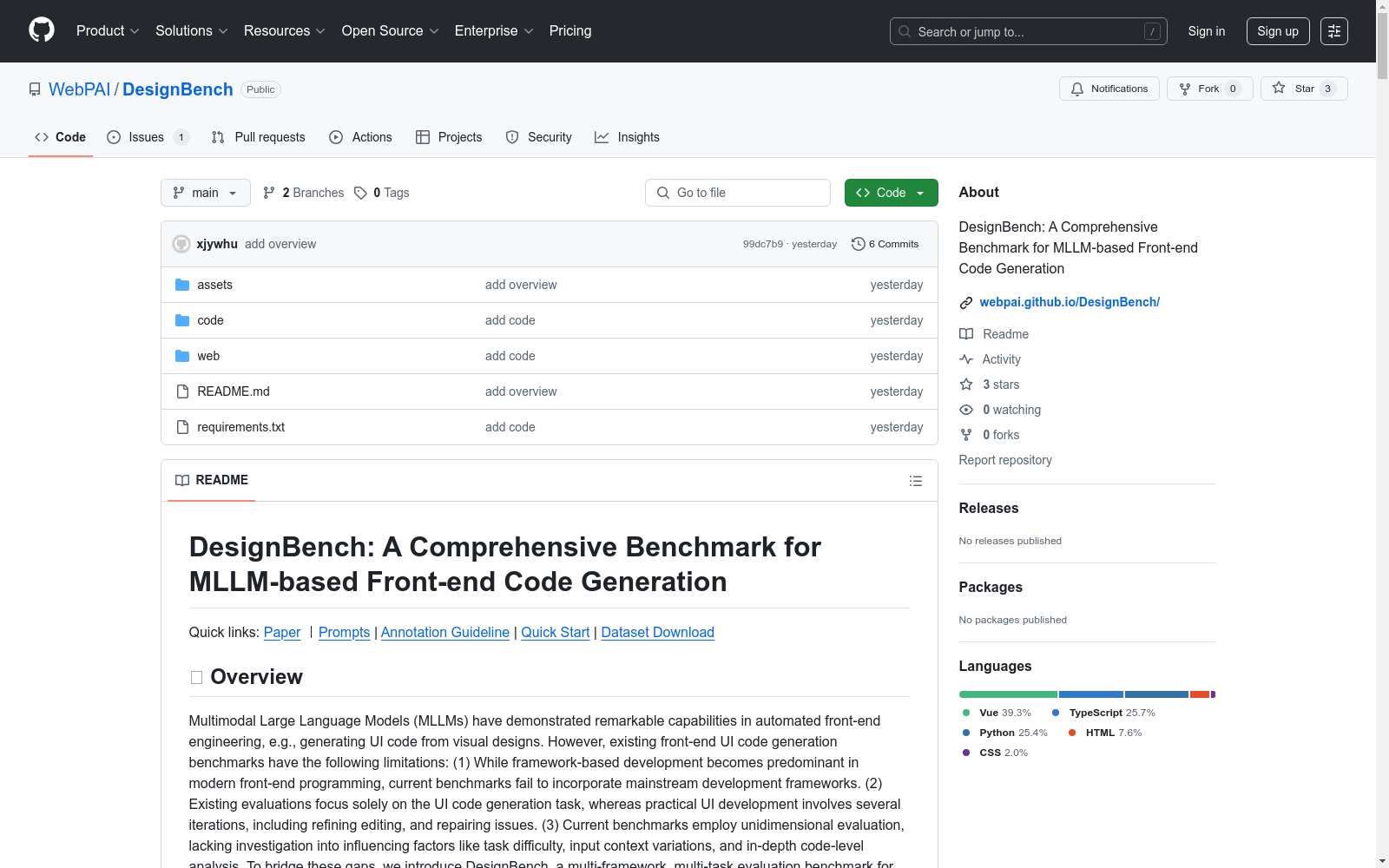Click the Sign up button
The image size is (1389, 868).
tap(1278, 31)
